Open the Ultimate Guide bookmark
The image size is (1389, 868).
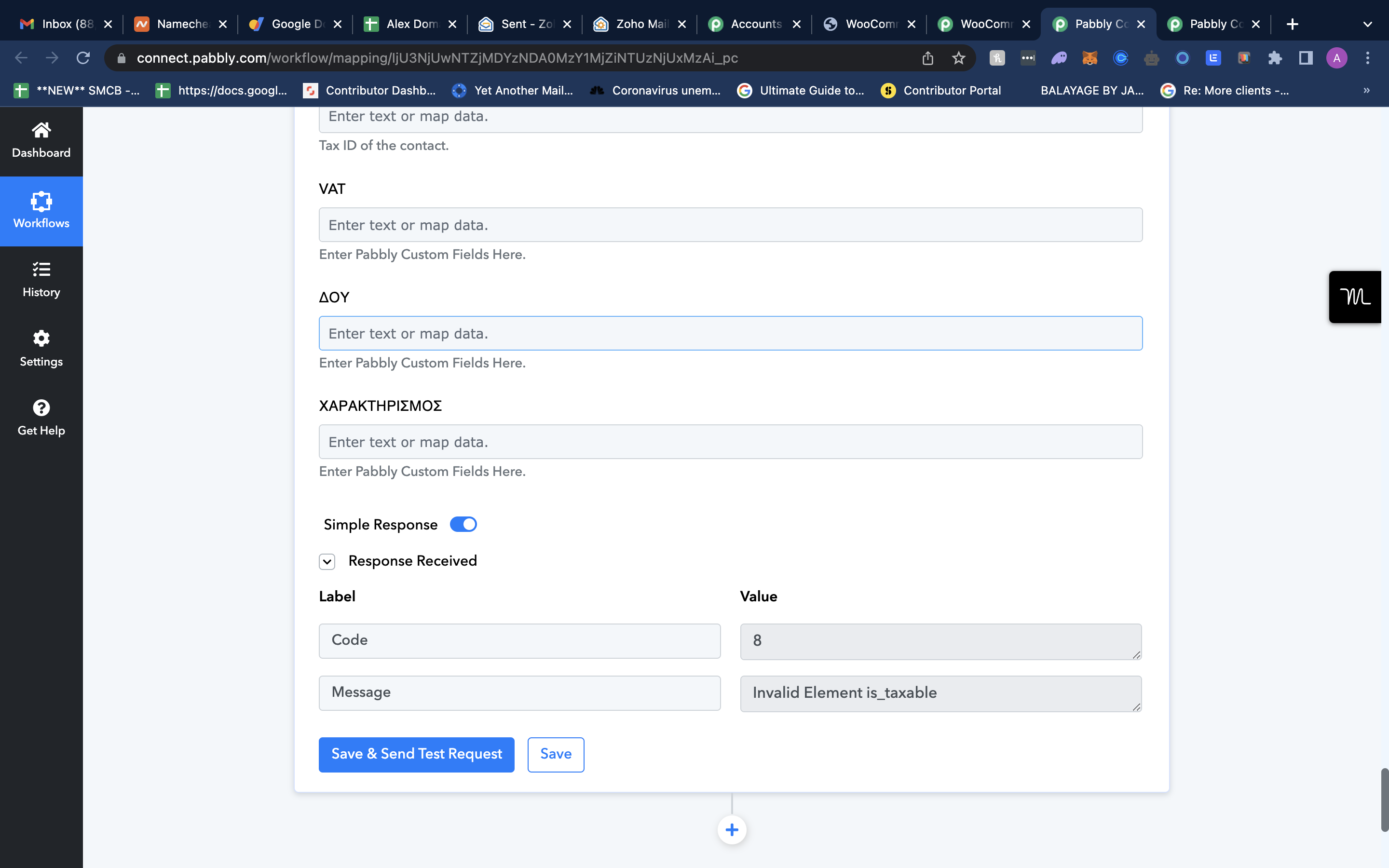click(x=801, y=90)
